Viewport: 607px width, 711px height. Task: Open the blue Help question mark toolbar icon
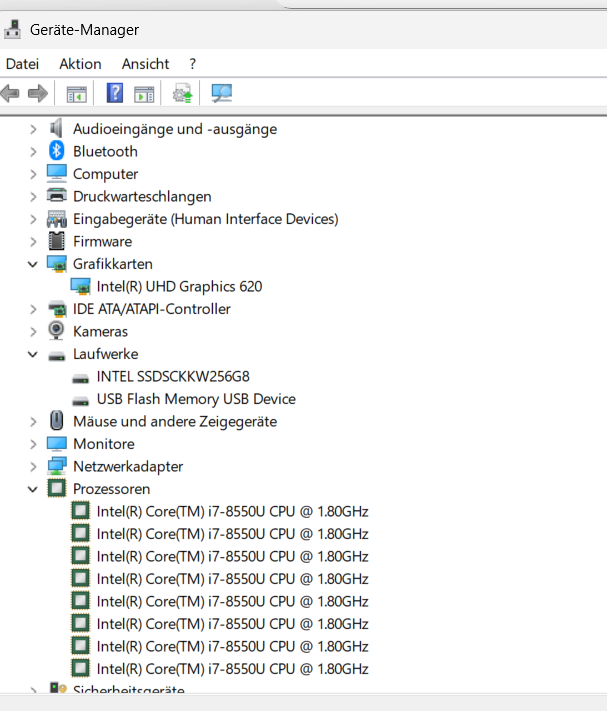[x=115, y=93]
